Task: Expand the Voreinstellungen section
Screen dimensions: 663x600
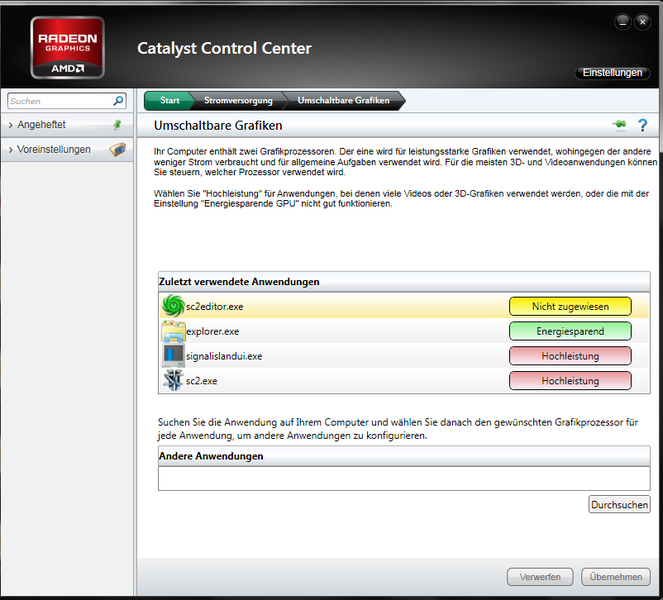Action: click(67, 149)
